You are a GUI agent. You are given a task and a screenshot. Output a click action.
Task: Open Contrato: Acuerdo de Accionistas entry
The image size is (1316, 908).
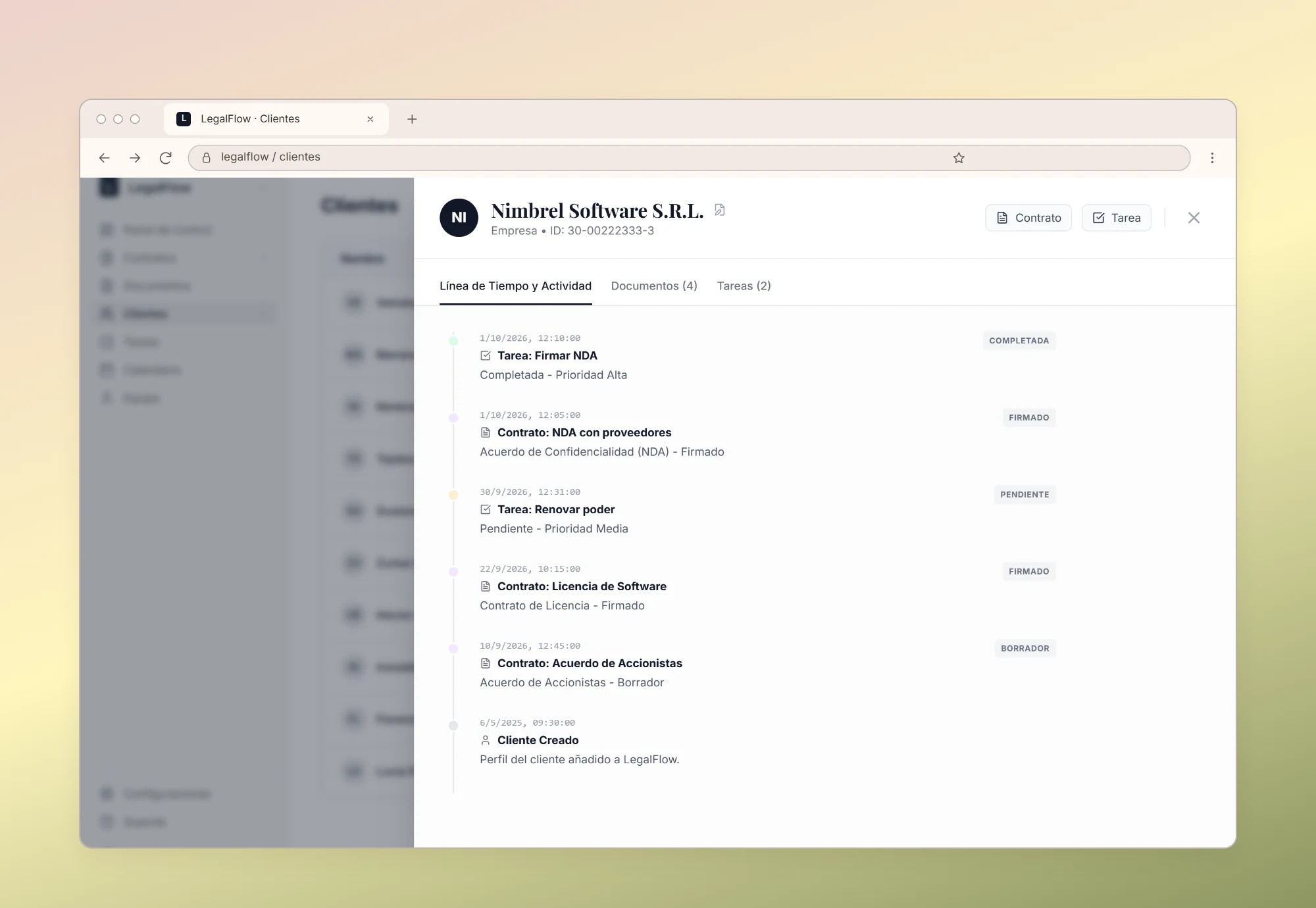click(x=590, y=664)
